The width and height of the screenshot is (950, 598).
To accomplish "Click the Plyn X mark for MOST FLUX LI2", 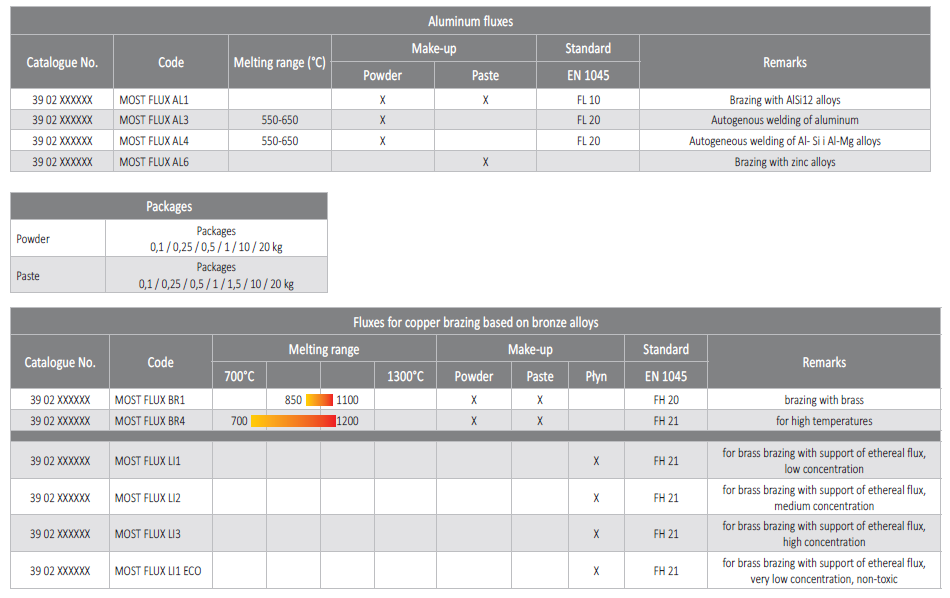I will 596,498.
